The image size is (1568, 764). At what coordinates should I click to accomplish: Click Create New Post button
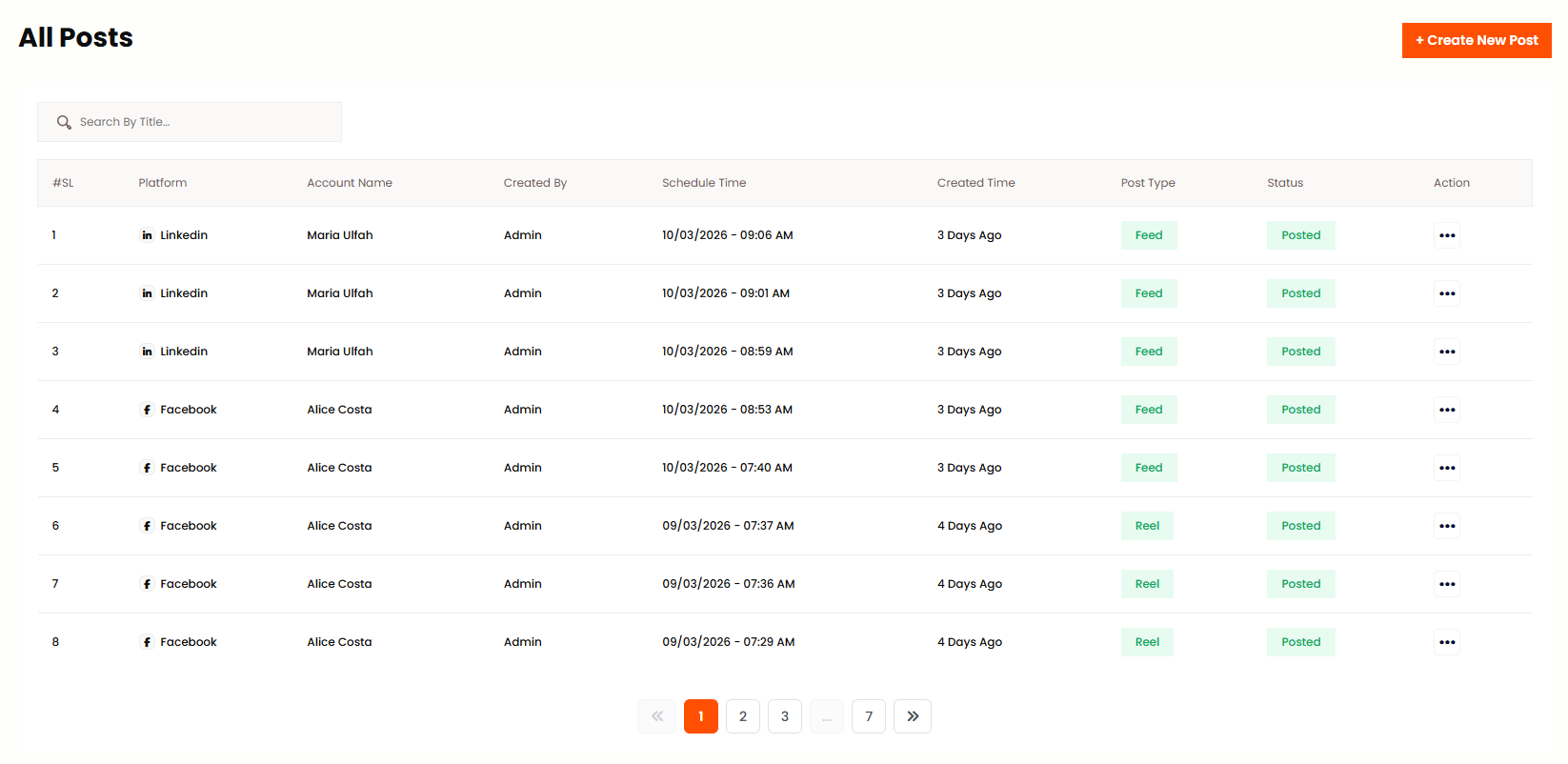point(1476,40)
